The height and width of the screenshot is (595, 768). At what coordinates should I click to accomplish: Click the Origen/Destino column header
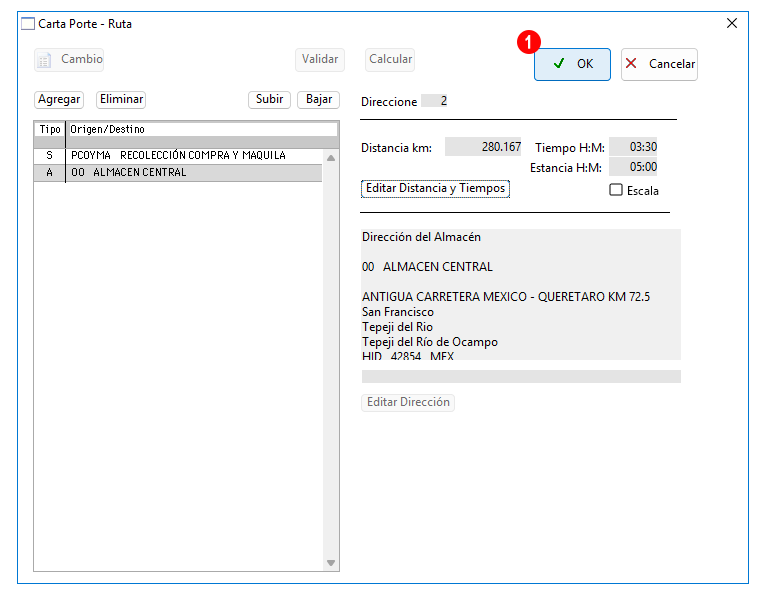pos(202,130)
